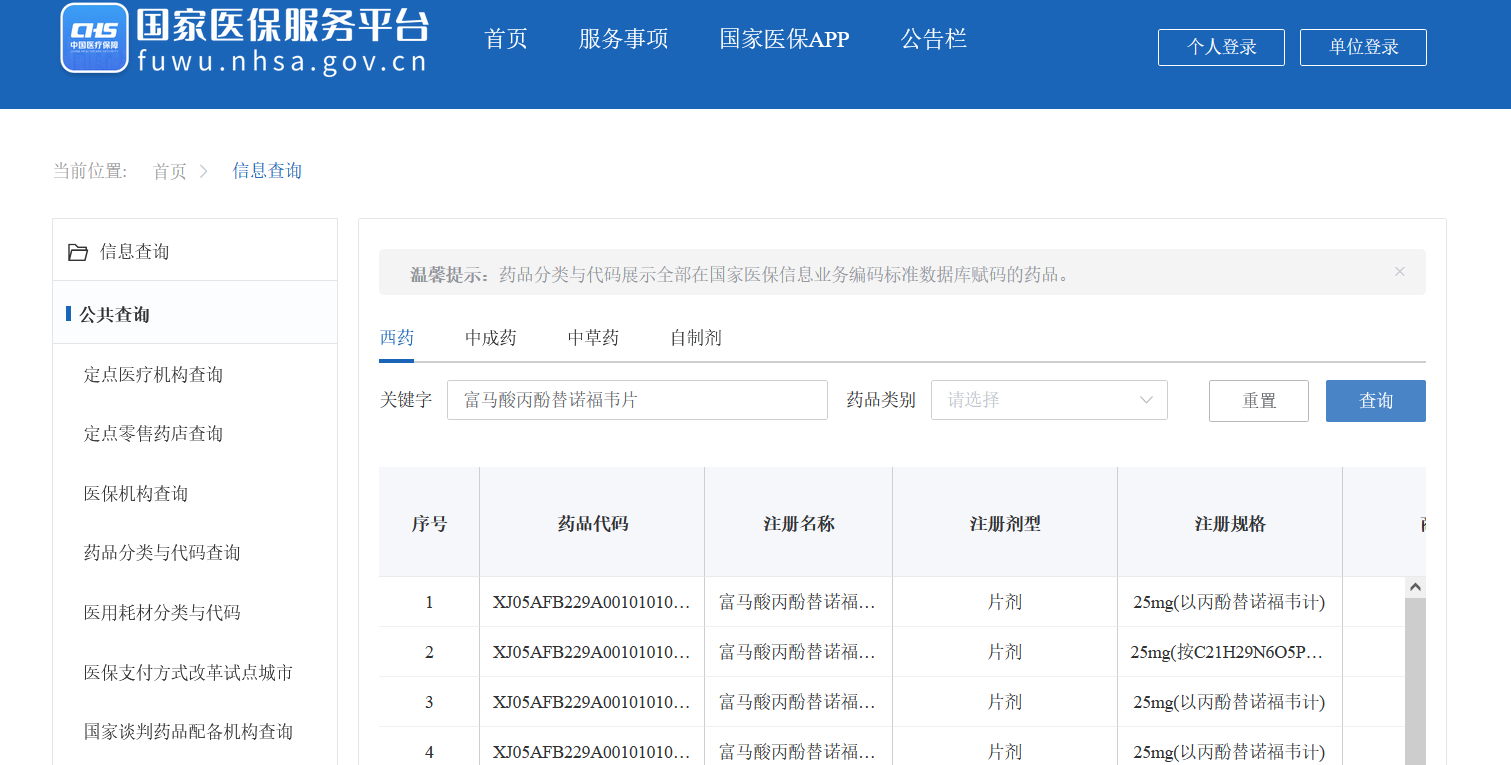Viewport: 1511px width, 765px height.
Task: Switch to the 中成药 tab
Action: 490,338
